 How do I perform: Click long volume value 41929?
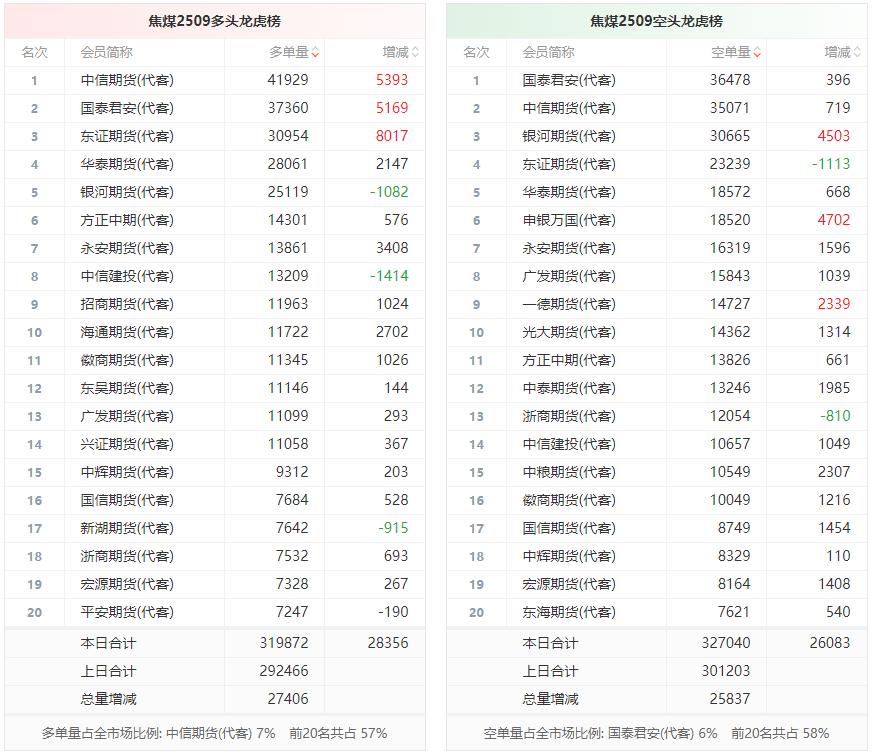288,80
